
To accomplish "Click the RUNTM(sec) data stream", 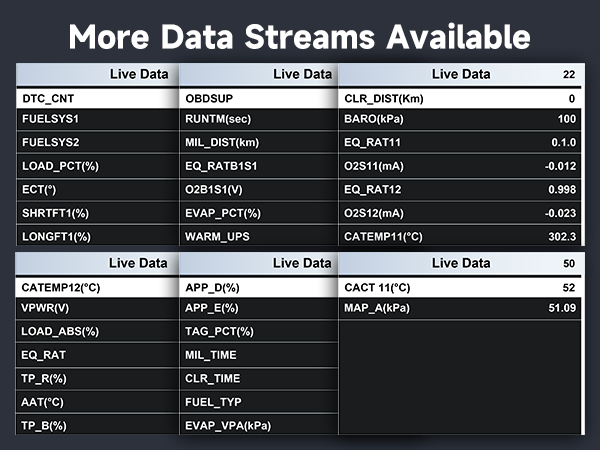I will coord(258,121).
